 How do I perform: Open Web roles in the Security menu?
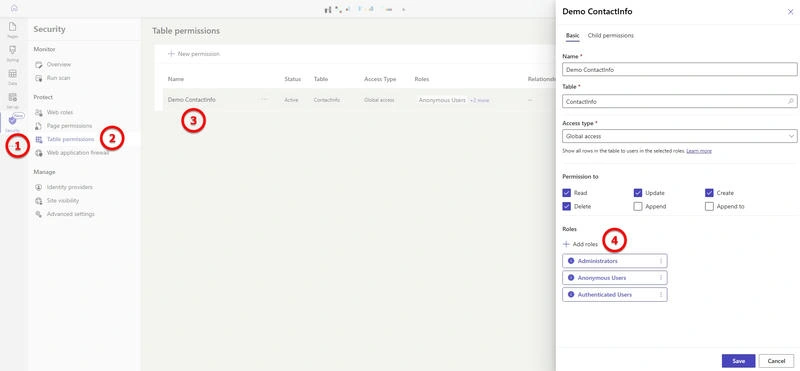(60, 112)
